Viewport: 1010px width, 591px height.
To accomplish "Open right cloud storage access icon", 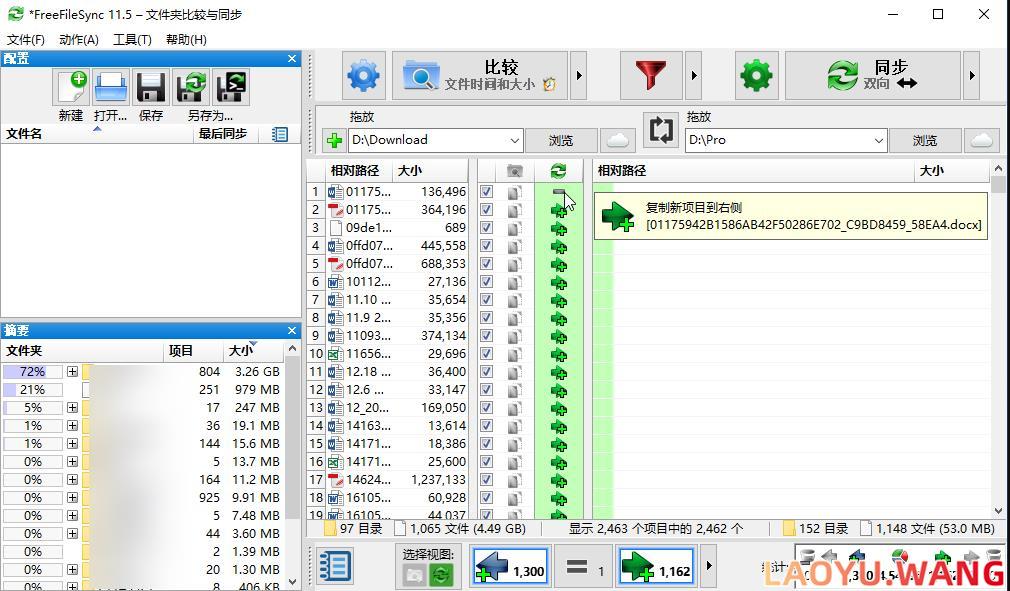I will [x=982, y=140].
